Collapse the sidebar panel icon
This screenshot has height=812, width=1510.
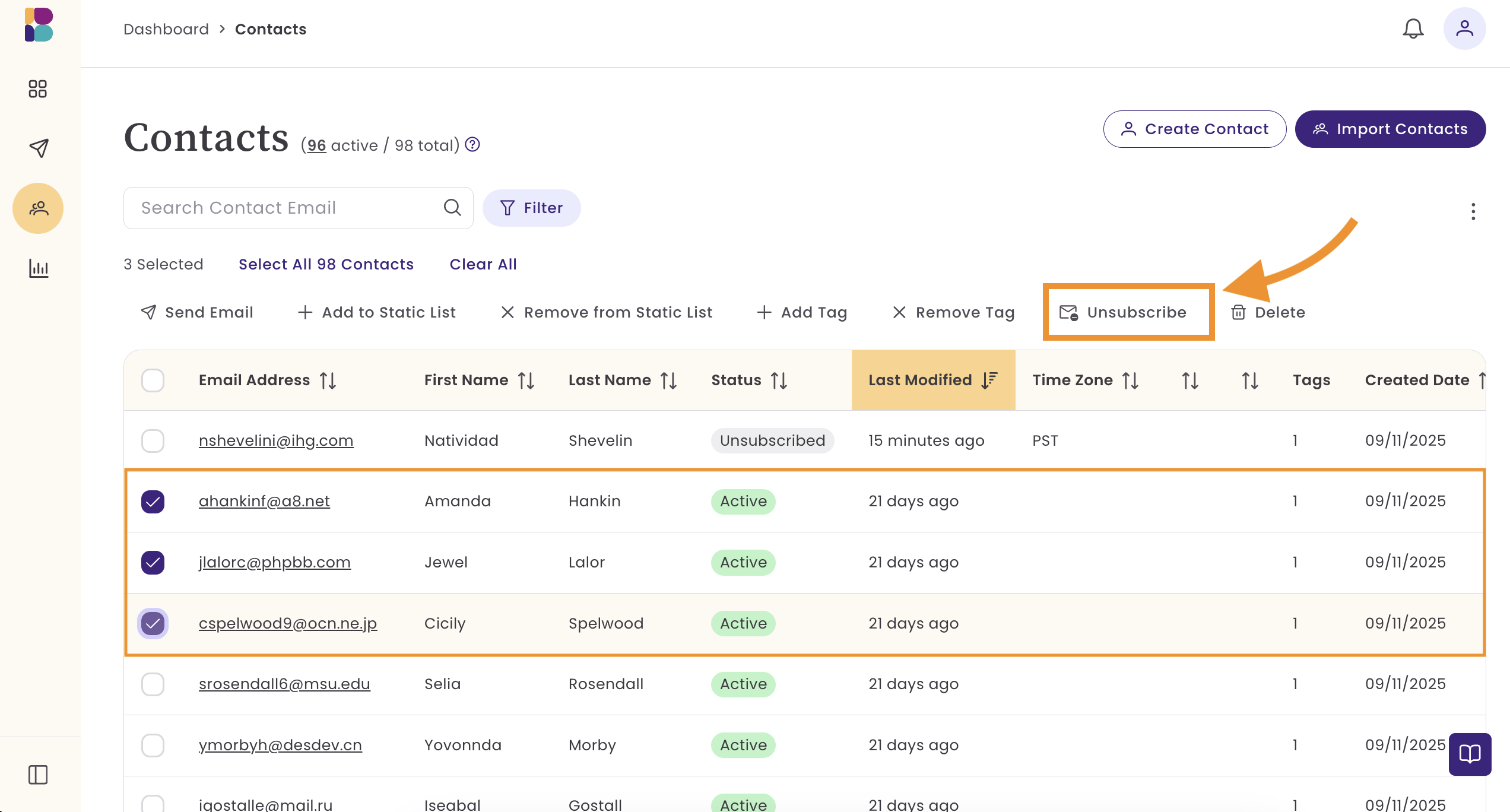coord(38,775)
